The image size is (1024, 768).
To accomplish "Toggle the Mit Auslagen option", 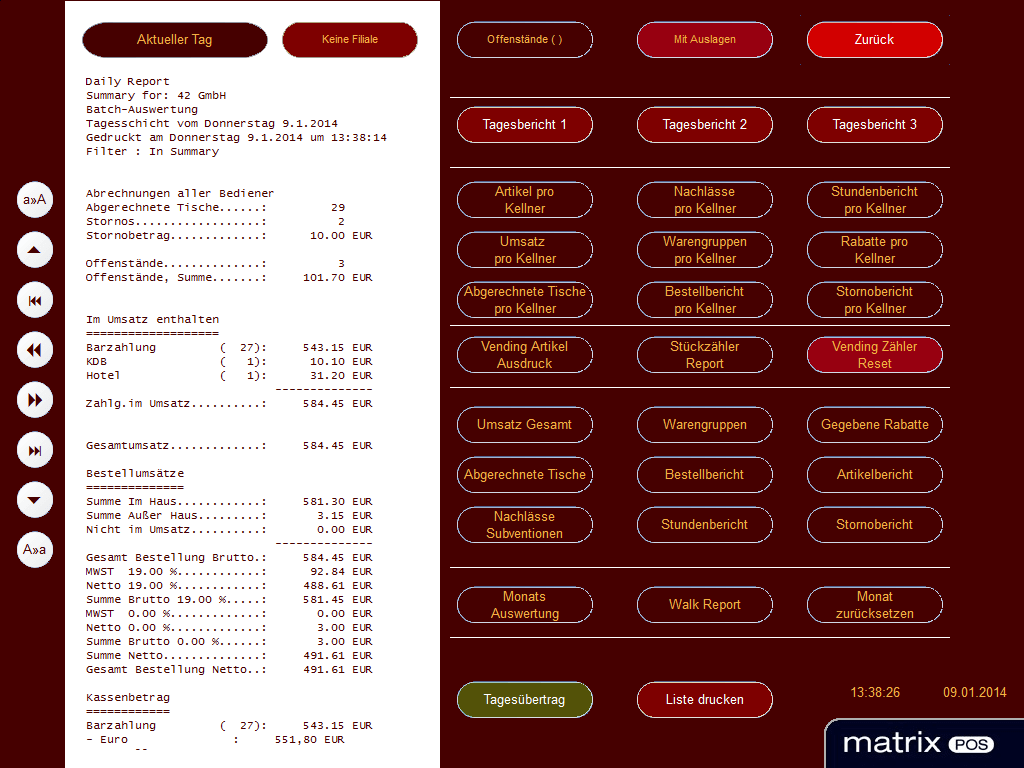I will 704,40.
